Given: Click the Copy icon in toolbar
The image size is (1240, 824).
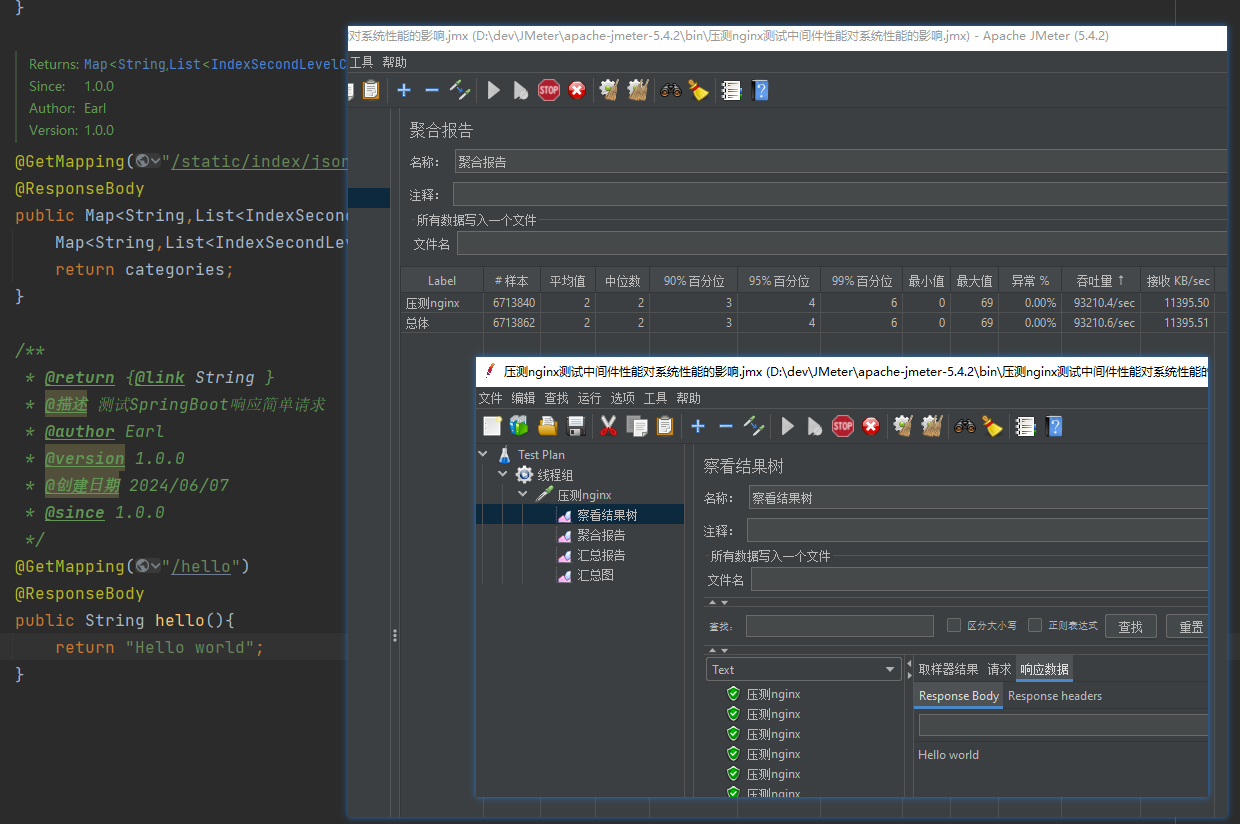Looking at the screenshot, I should tap(636, 427).
